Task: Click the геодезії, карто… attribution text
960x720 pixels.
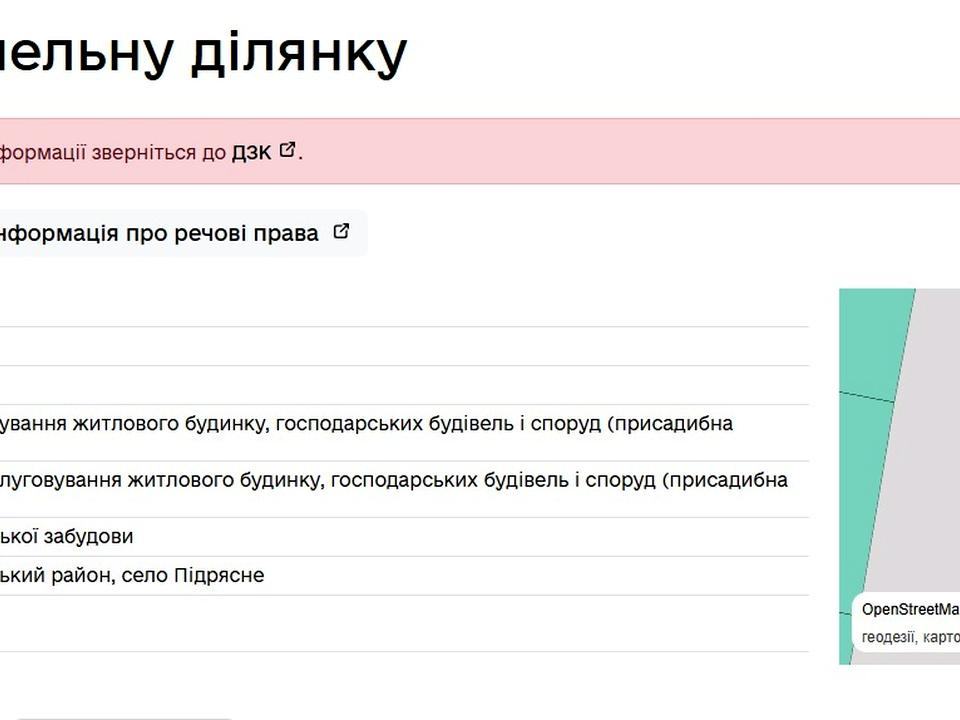Action: (x=910, y=635)
